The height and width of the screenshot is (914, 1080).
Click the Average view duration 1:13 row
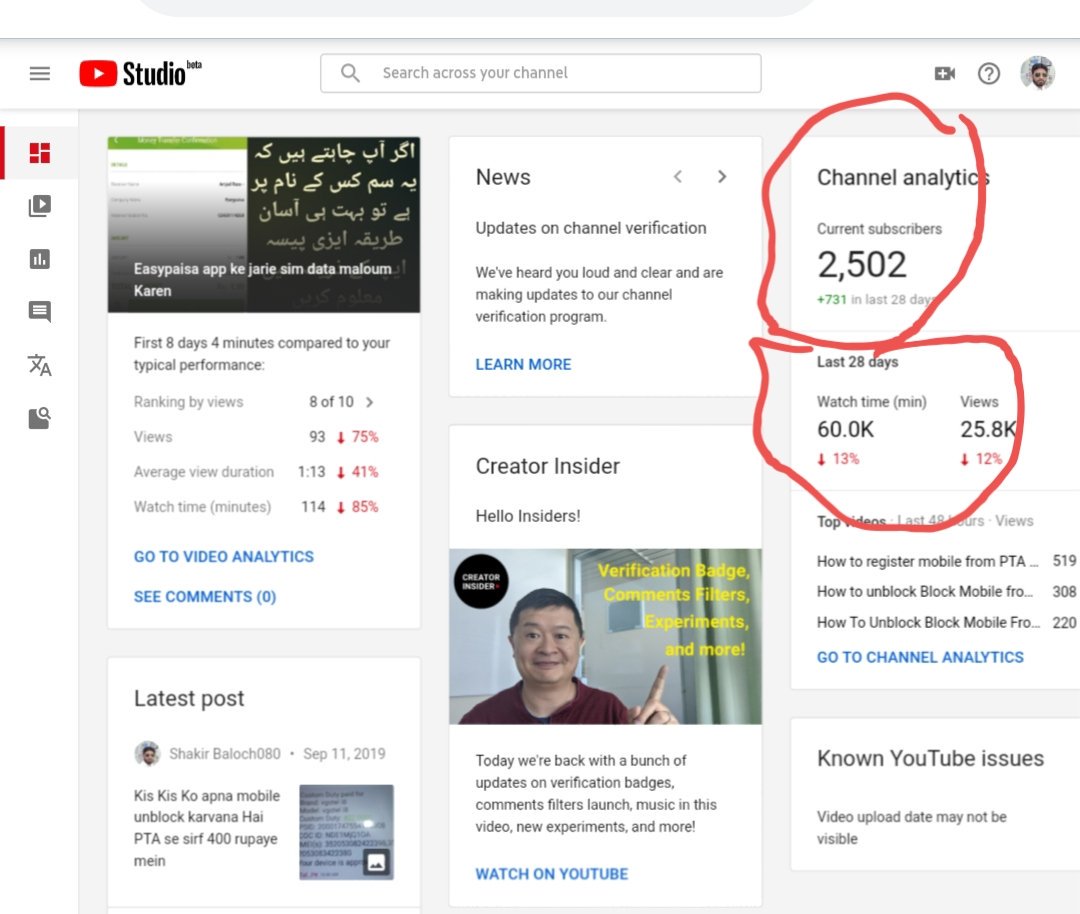point(256,472)
